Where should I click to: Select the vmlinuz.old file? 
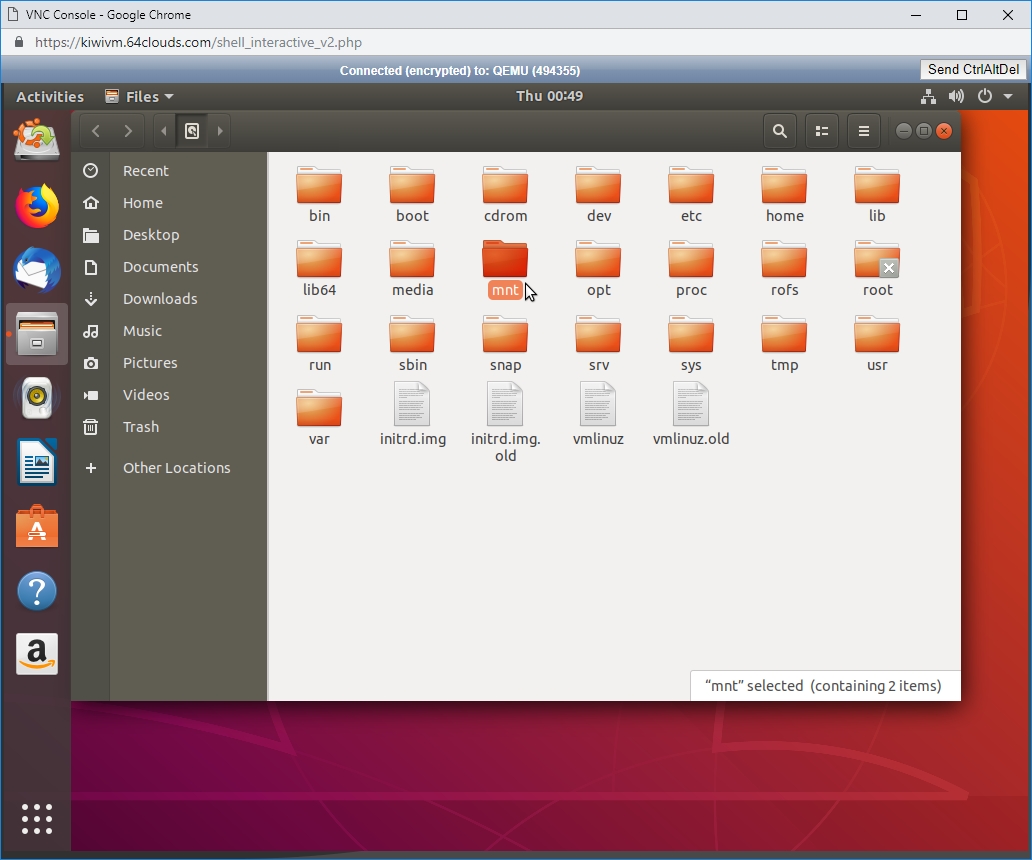tap(691, 415)
